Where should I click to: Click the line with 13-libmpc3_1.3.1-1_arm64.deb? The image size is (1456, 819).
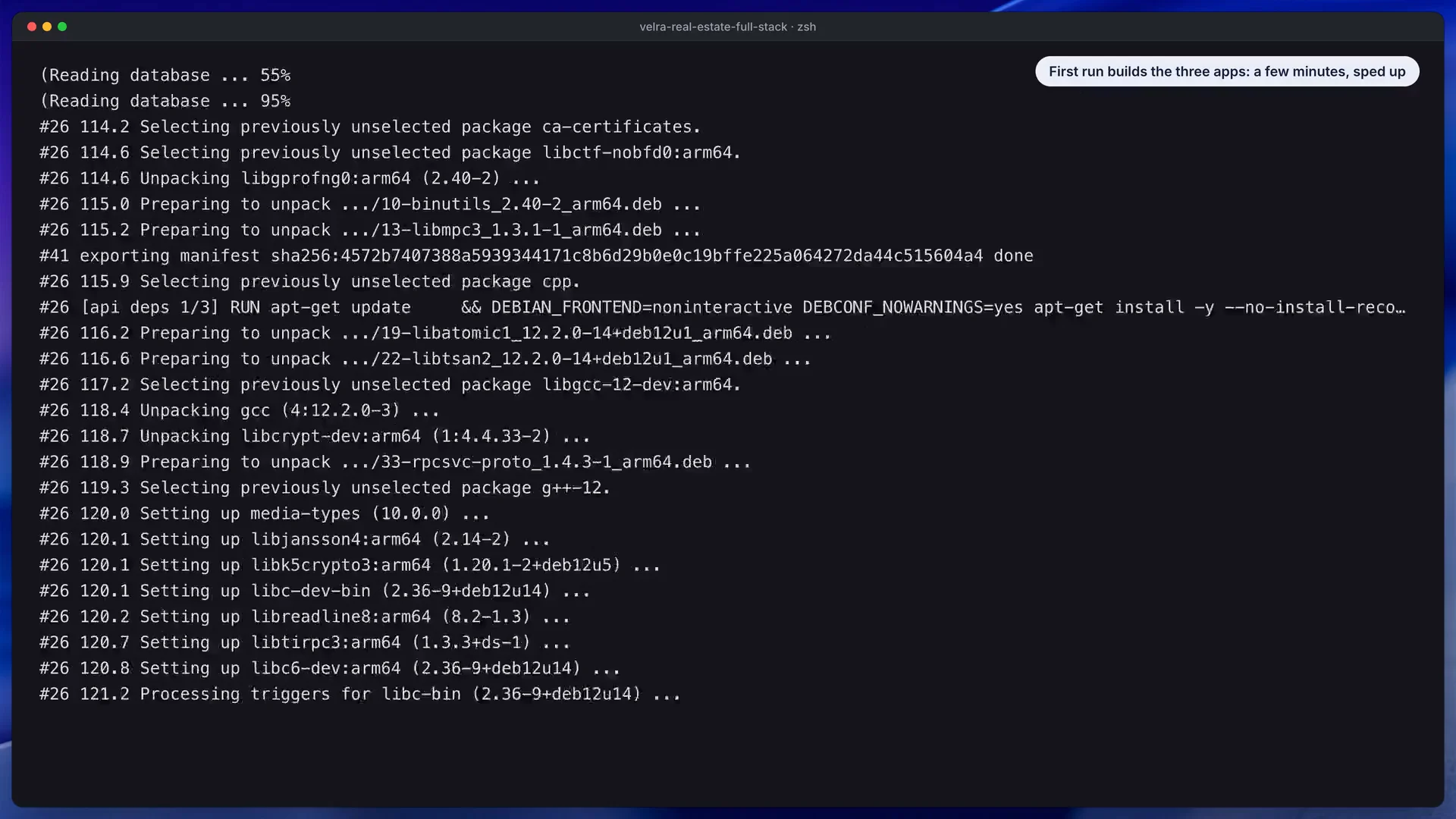(370, 230)
